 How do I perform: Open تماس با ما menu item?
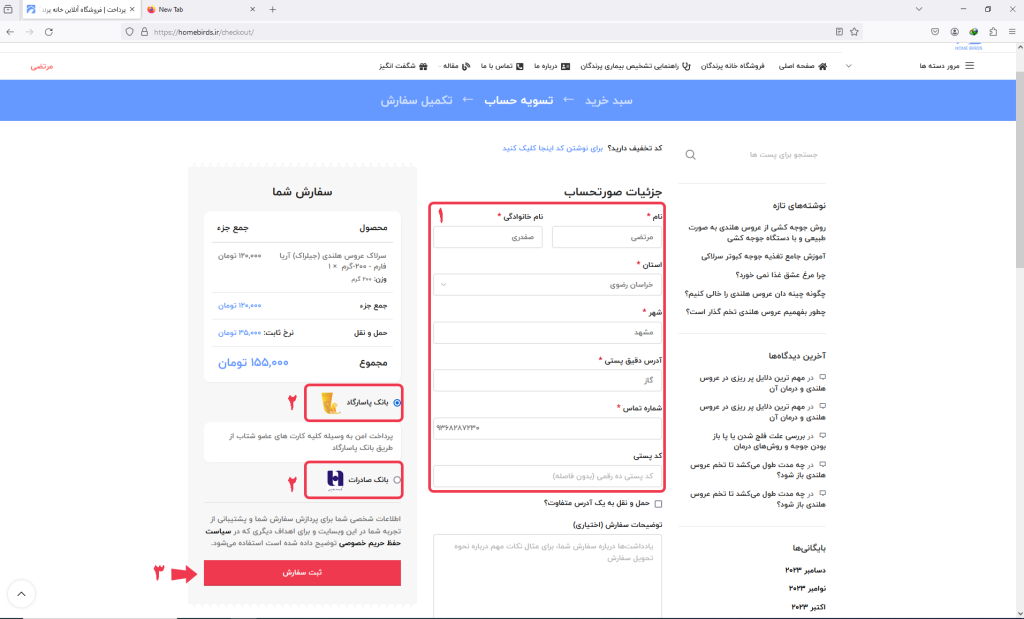502,66
